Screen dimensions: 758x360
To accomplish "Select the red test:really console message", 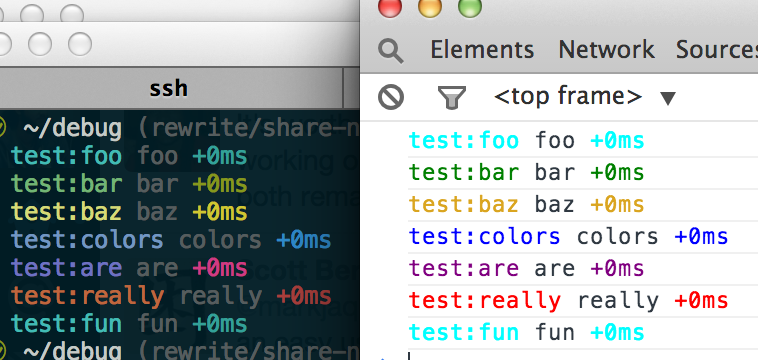I will point(583,301).
